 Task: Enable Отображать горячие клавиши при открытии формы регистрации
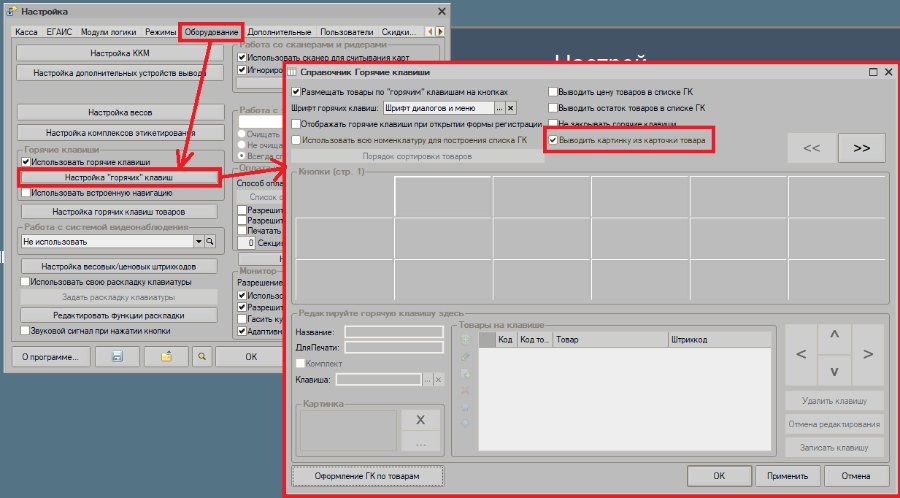(296, 124)
